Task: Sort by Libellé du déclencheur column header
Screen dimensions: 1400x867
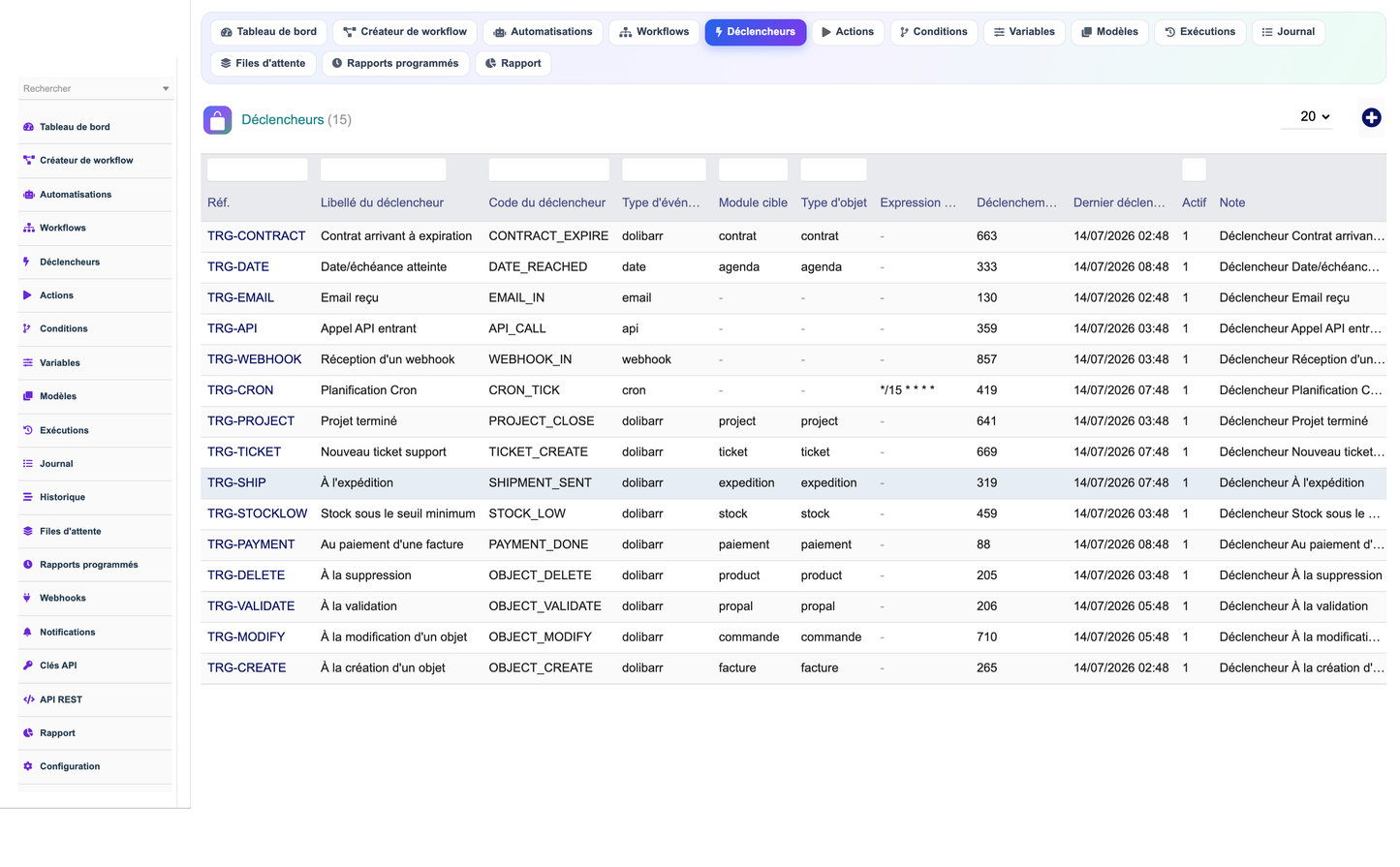Action: (382, 202)
